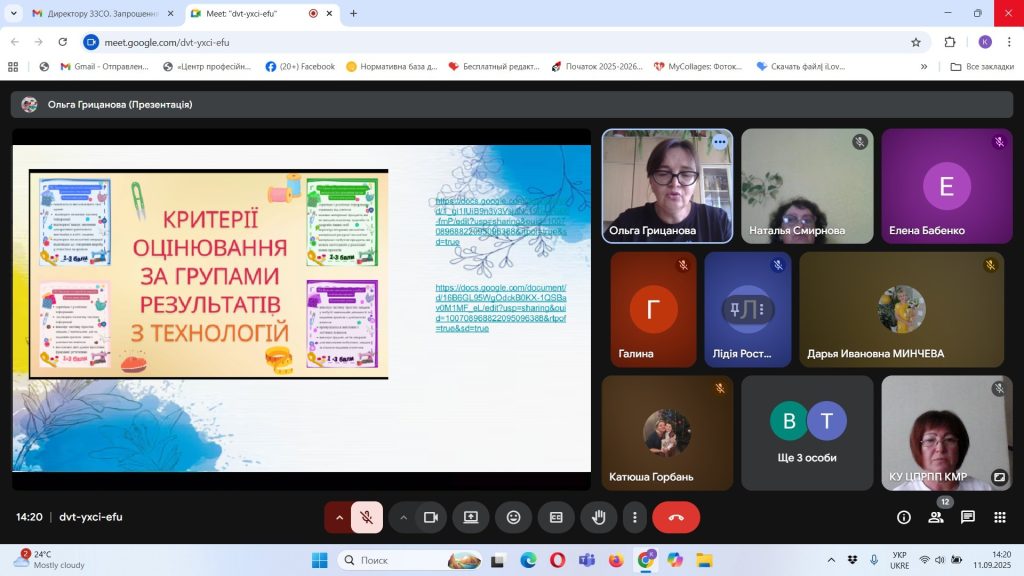1024x576 pixels.
Task: Open the emoji reactions icon
Action: click(514, 517)
